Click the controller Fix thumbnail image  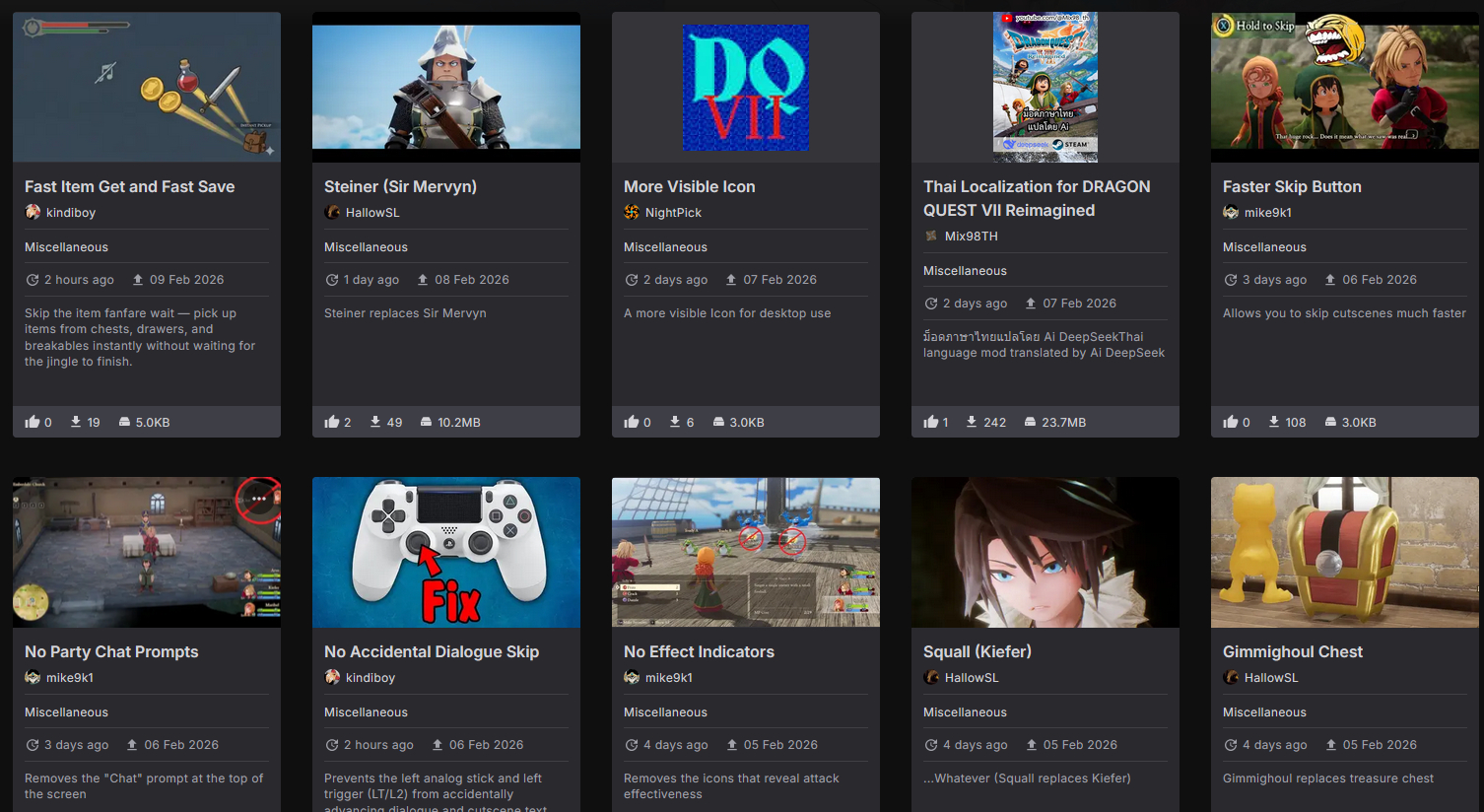pyautogui.click(x=446, y=553)
